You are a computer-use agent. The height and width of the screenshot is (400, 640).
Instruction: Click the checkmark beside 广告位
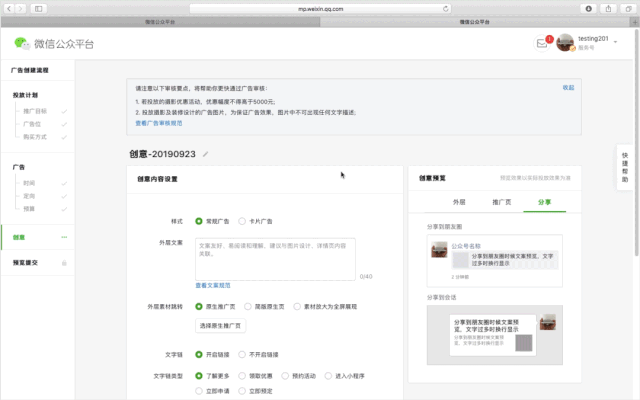64,124
